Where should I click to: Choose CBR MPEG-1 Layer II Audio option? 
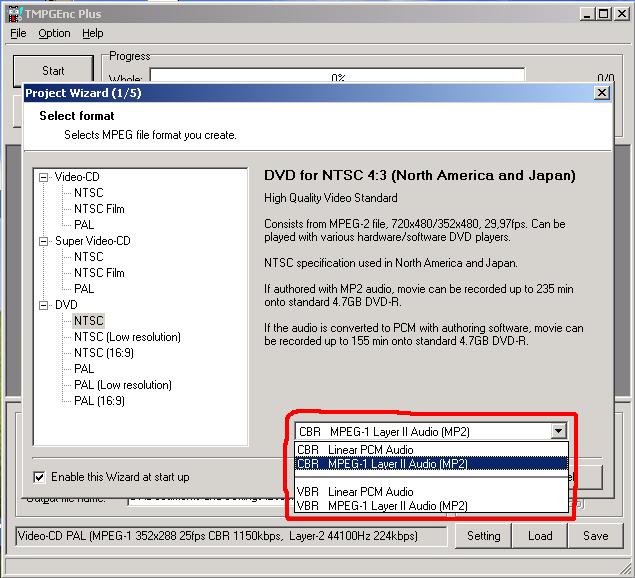pos(431,463)
